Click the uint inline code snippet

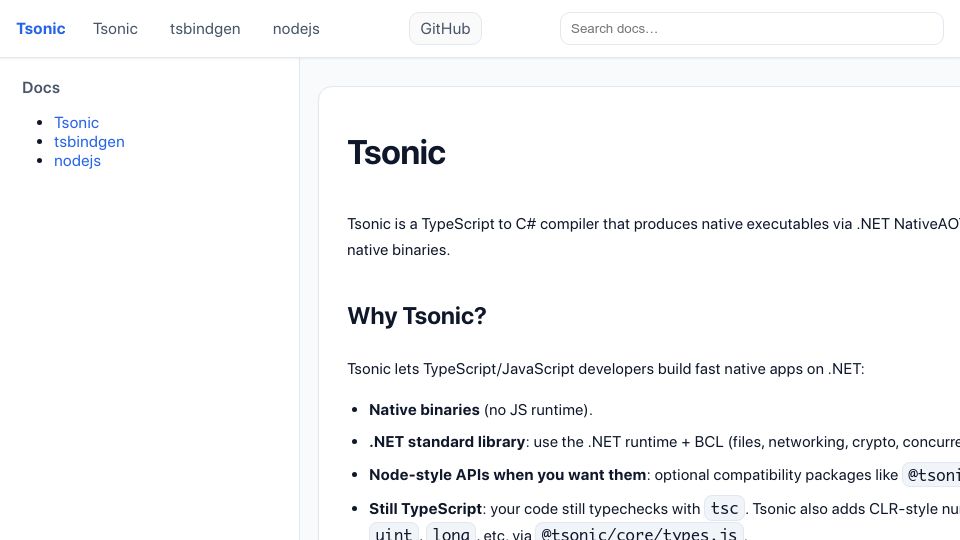394,533
